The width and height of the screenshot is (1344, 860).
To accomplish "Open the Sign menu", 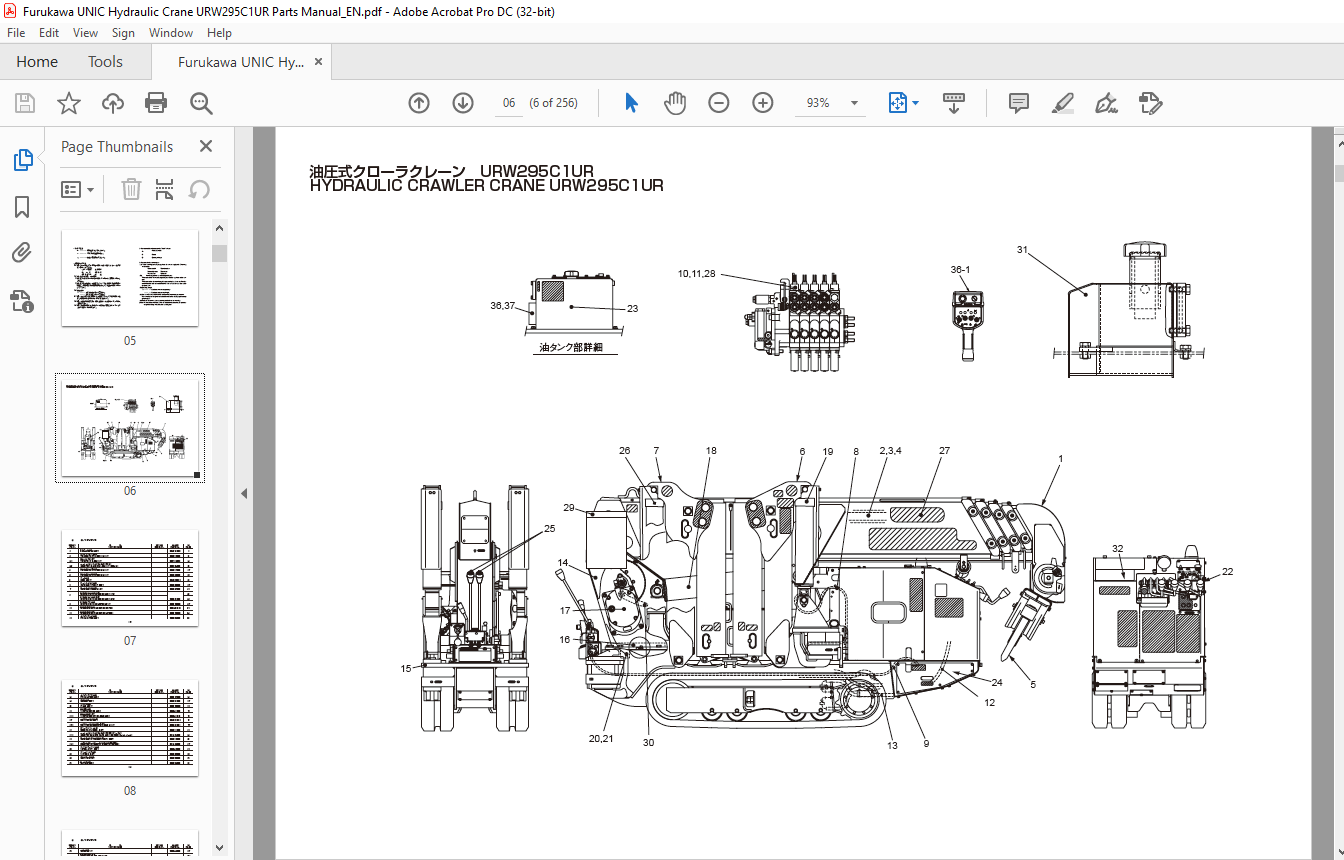I will click(x=123, y=33).
